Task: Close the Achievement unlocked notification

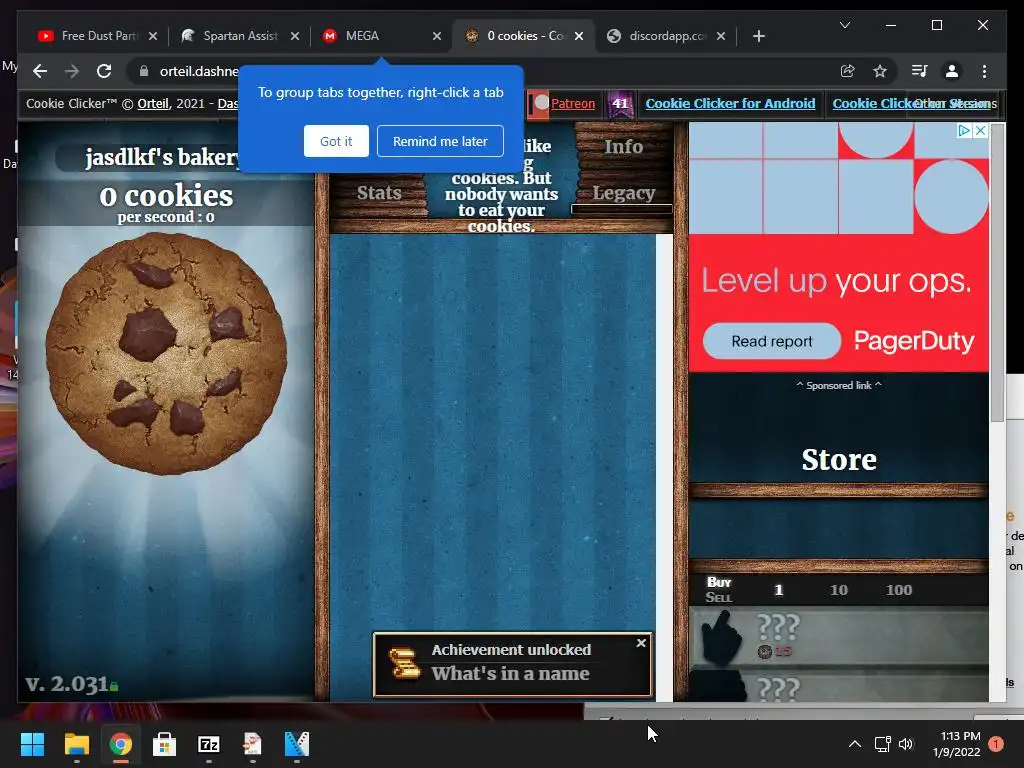Action: (x=641, y=643)
